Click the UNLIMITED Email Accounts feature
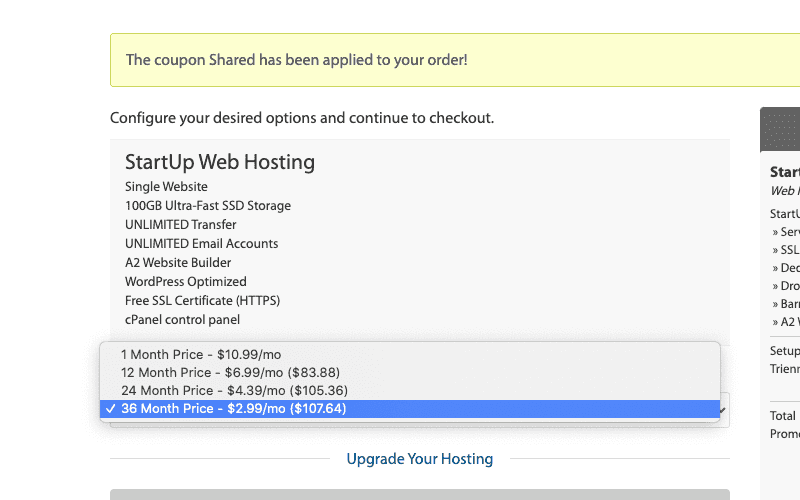Viewport: 800px width, 500px height. pyautogui.click(x=202, y=244)
